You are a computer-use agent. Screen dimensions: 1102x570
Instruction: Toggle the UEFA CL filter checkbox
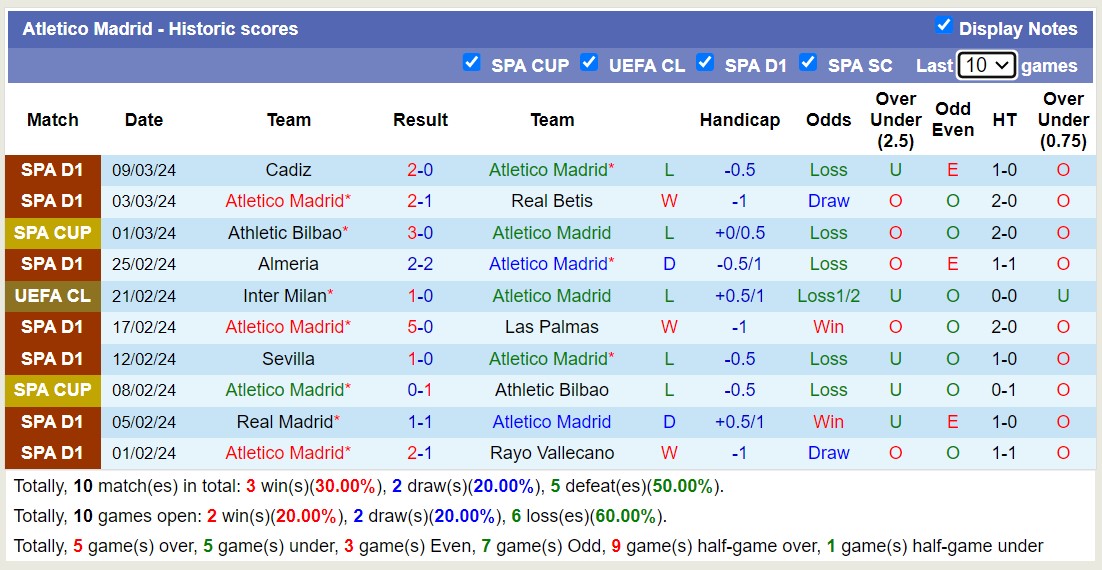589,62
